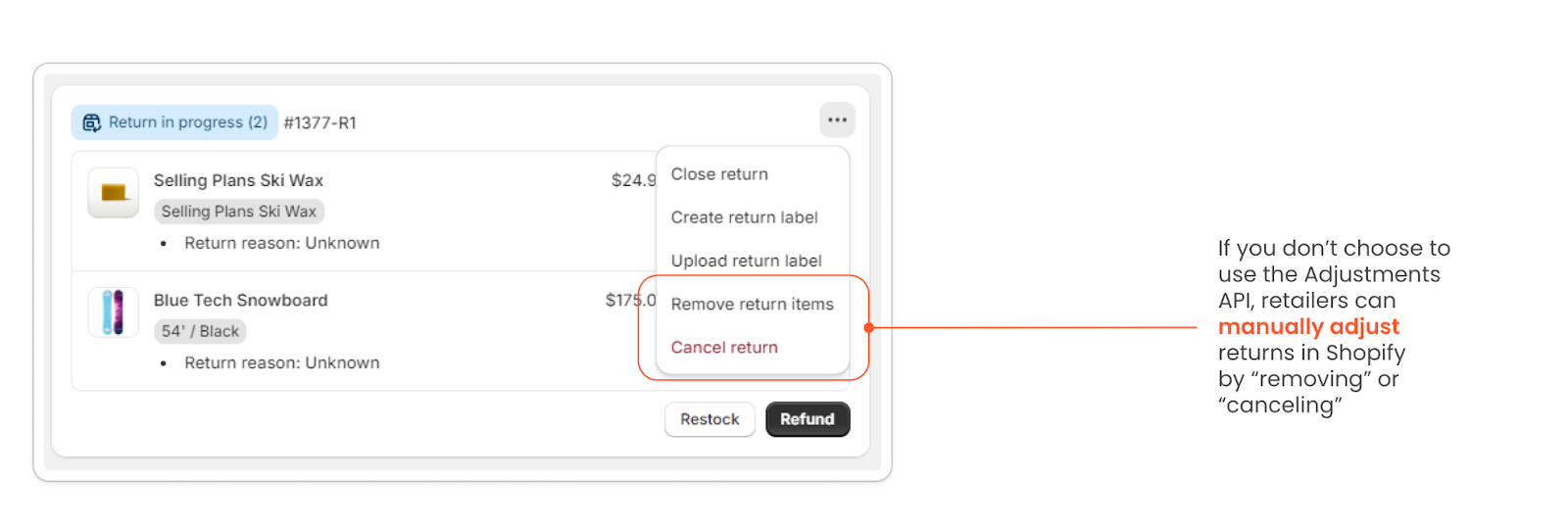Choose Remove return items option

pos(752,305)
